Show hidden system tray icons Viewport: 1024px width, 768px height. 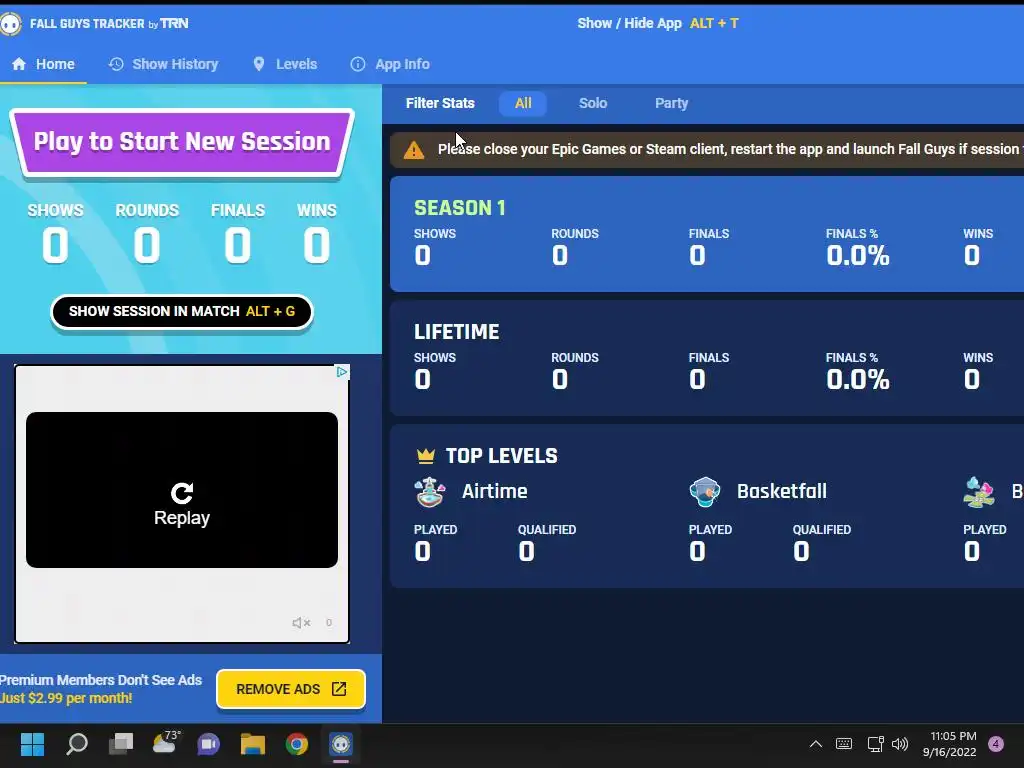click(816, 744)
